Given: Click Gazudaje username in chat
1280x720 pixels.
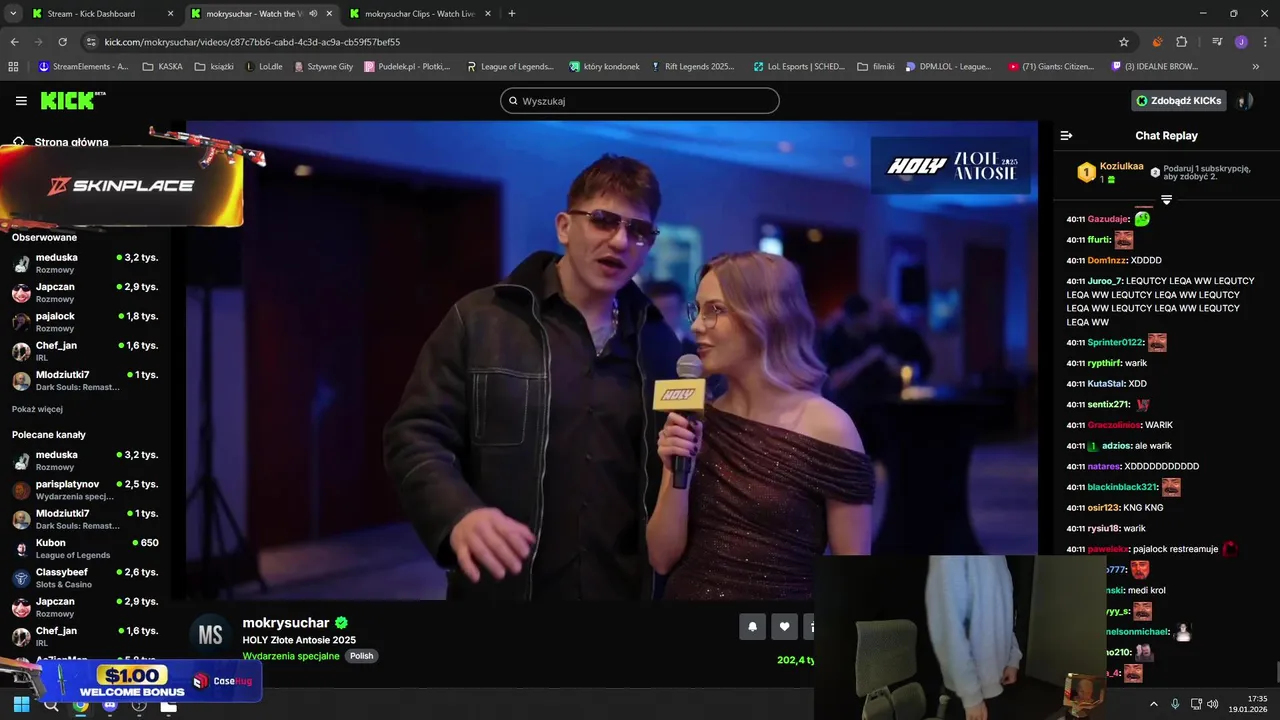Looking at the screenshot, I should click(1108, 219).
